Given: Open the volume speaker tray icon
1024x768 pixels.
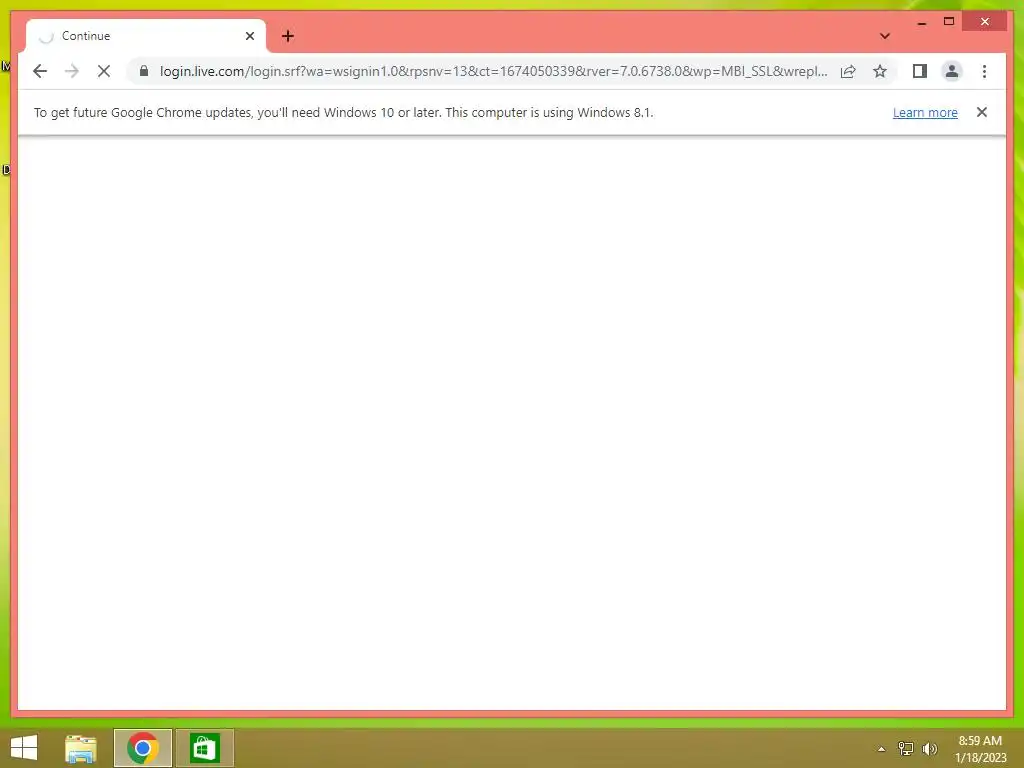Looking at the screenshot, I should [930, 748].
